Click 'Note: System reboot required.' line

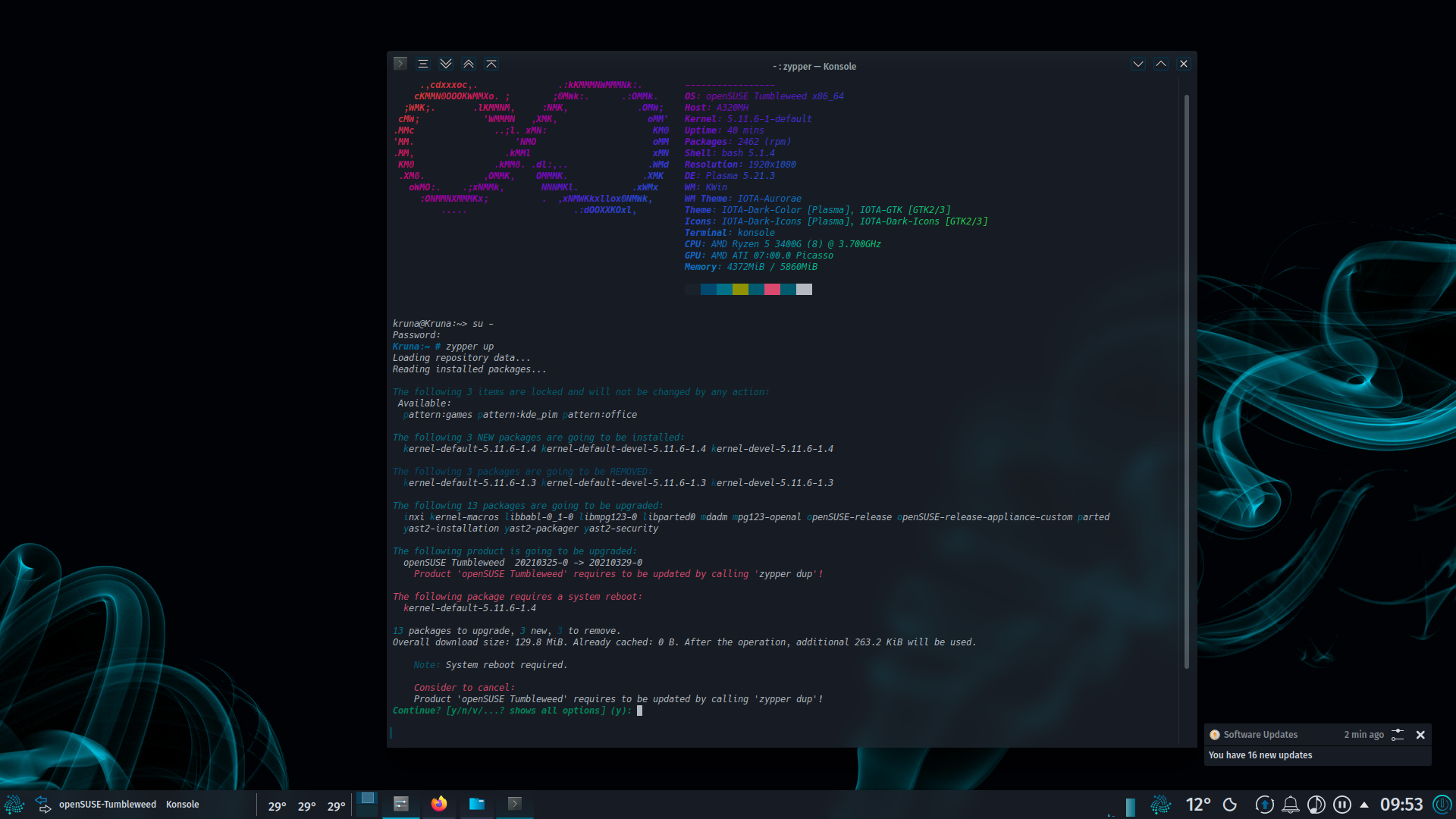[490, 665]
